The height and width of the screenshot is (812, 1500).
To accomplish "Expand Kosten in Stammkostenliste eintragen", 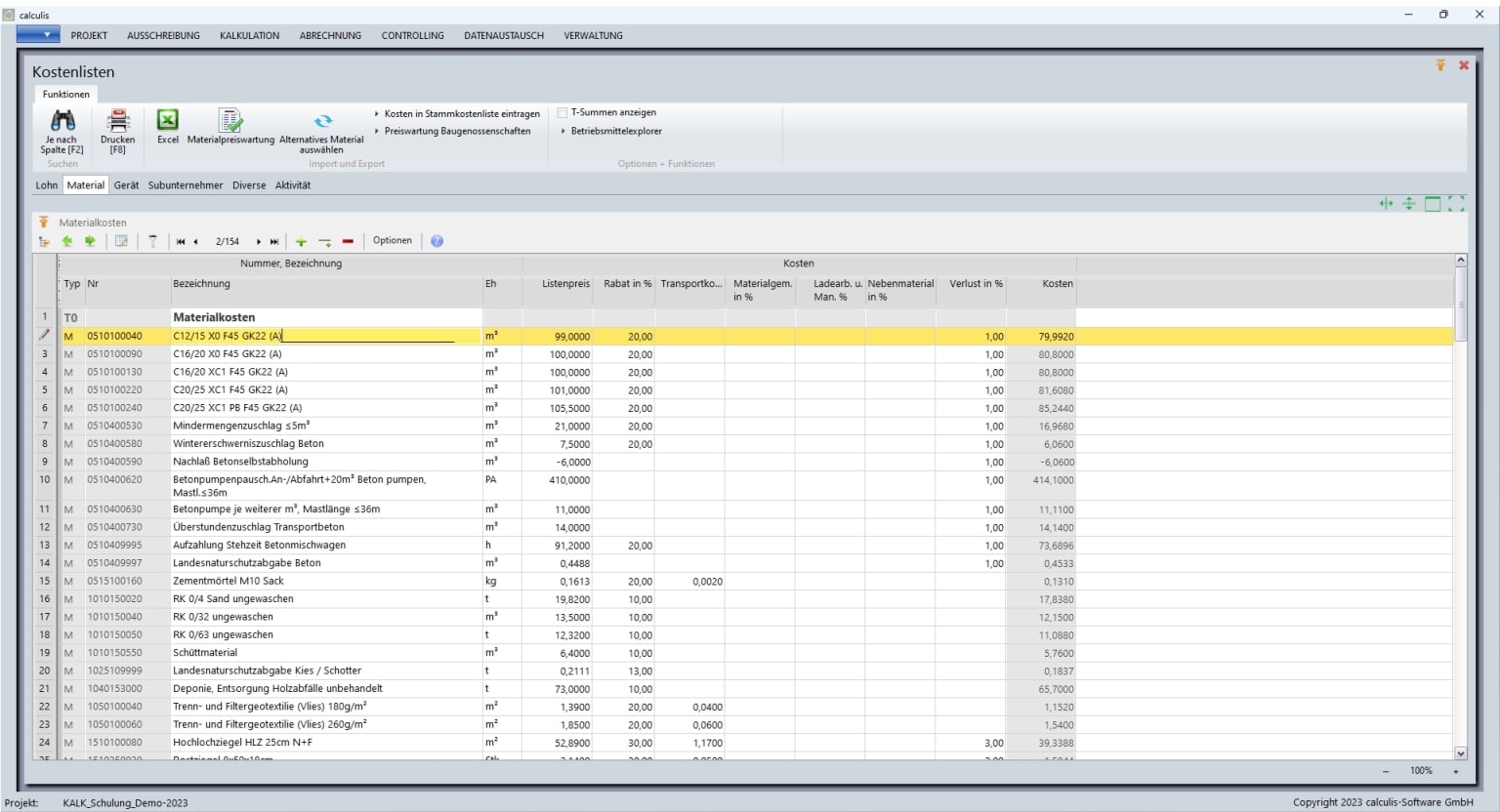I will [x=461, y=114].
